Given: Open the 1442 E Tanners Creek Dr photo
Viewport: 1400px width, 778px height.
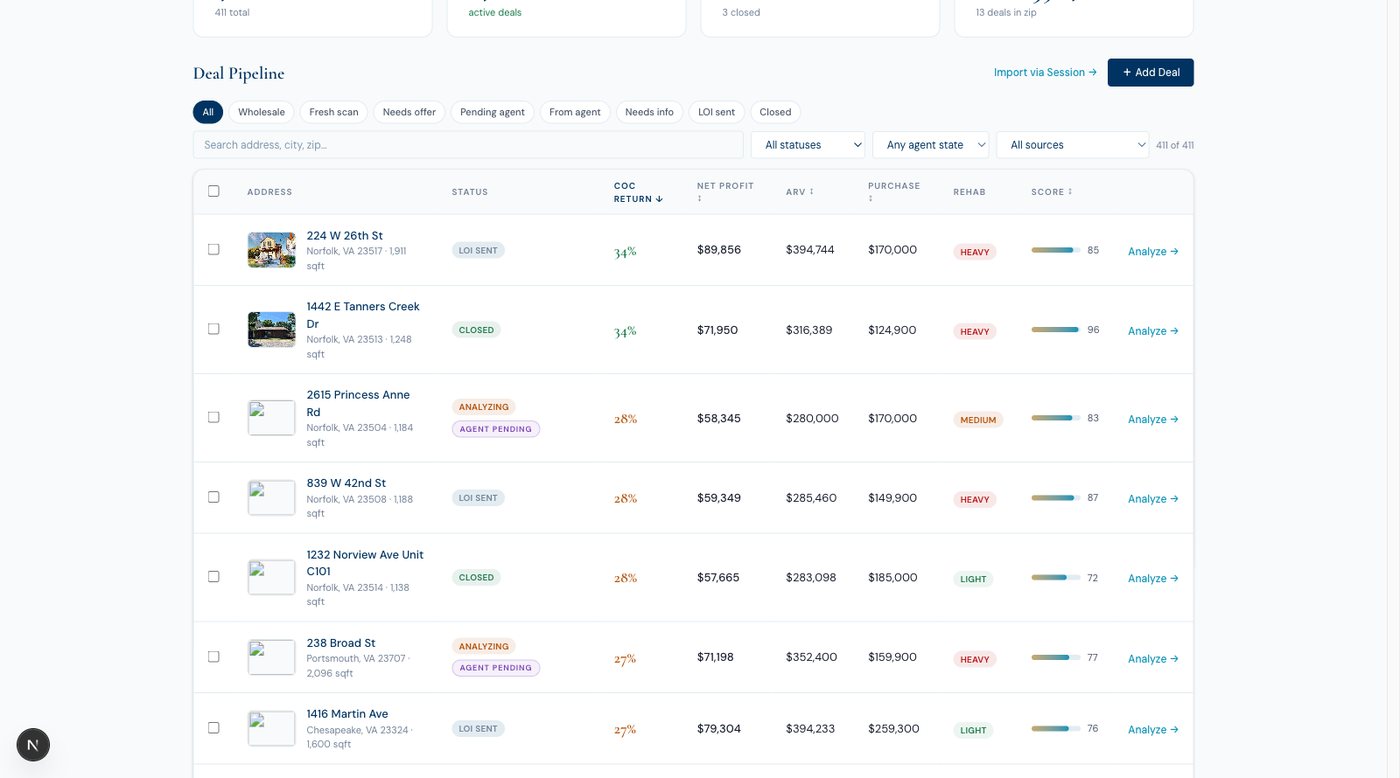Looking at the screenshot, I should coord(272,330).
